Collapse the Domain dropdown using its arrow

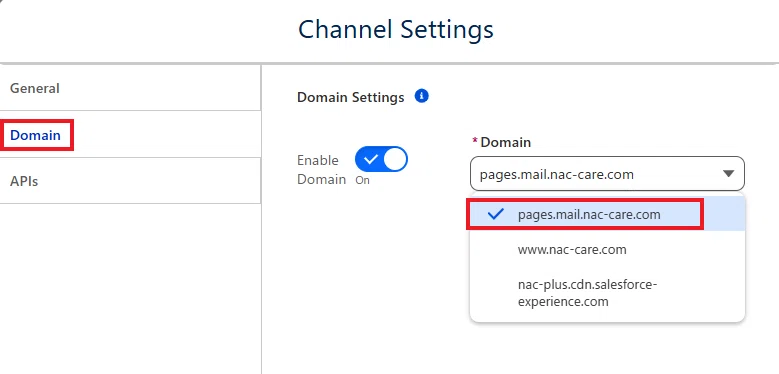coord(728,174)
